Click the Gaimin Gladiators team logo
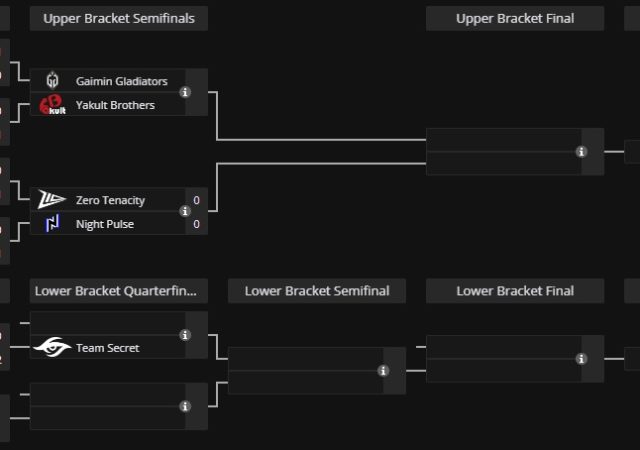640x450 pixels. pos(53,81)
